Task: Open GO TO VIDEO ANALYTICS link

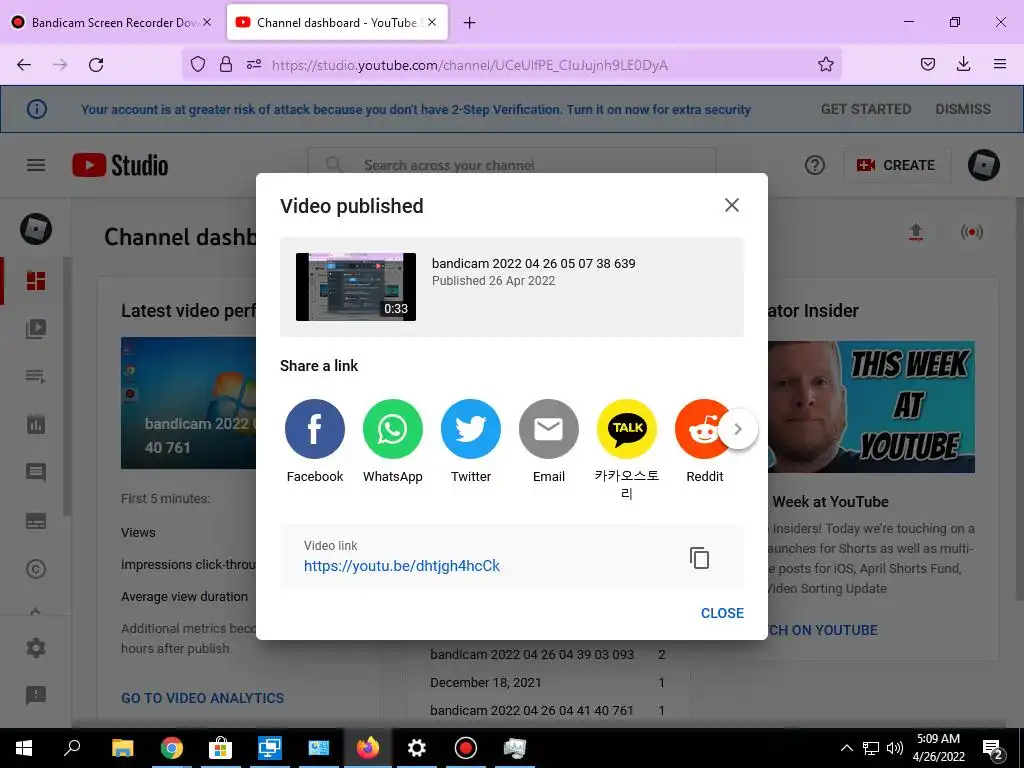Action: [x=202, y=698]
